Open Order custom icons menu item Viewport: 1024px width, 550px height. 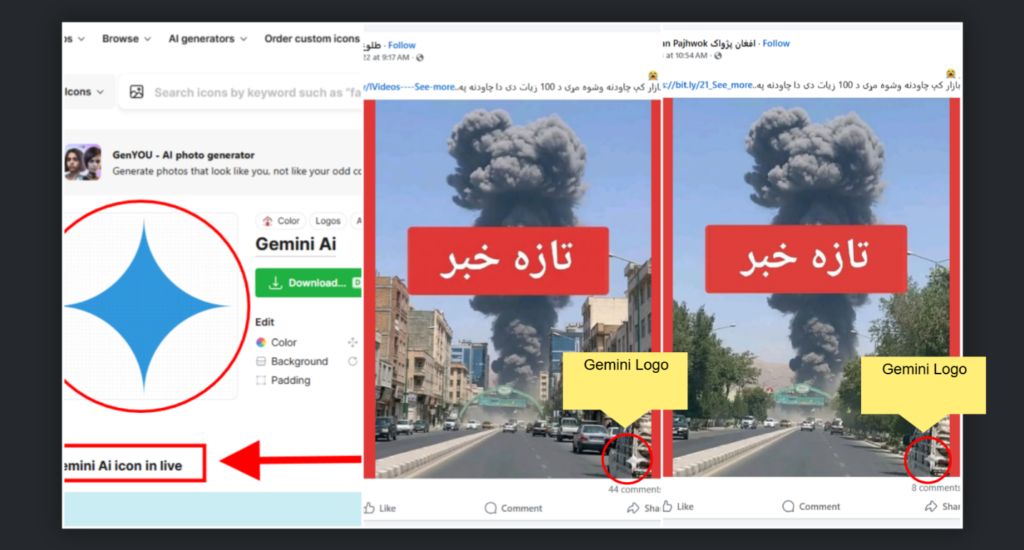(311, 39)
